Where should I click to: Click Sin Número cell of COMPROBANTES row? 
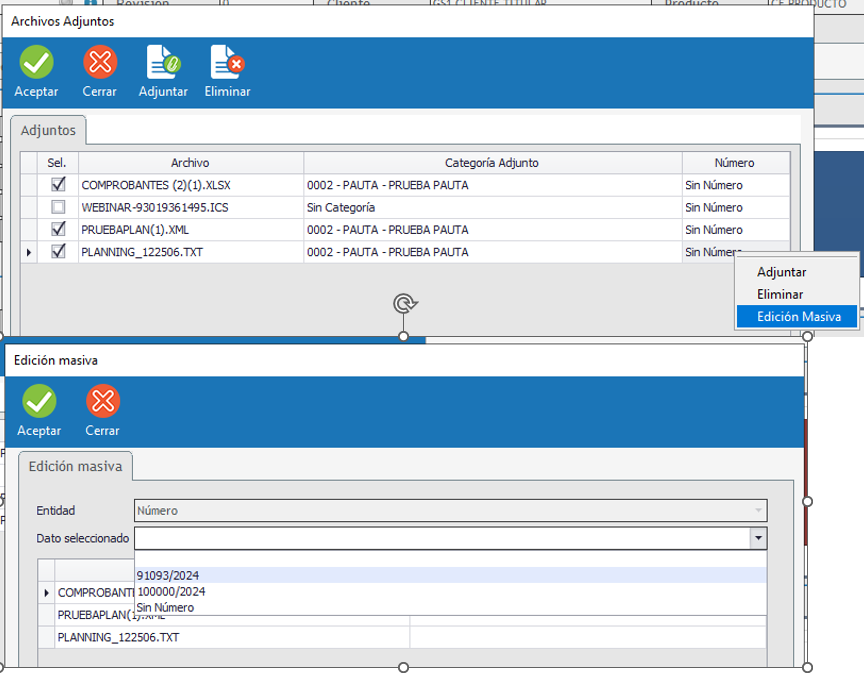[736, 185]
